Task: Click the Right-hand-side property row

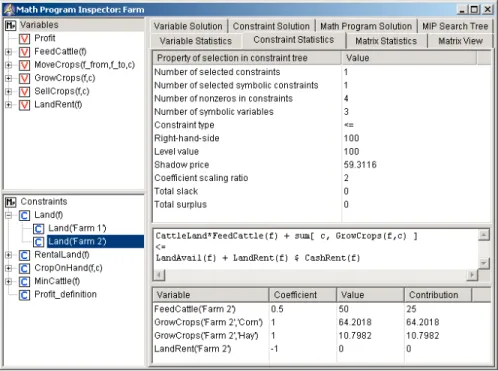Action: [321, 138]
